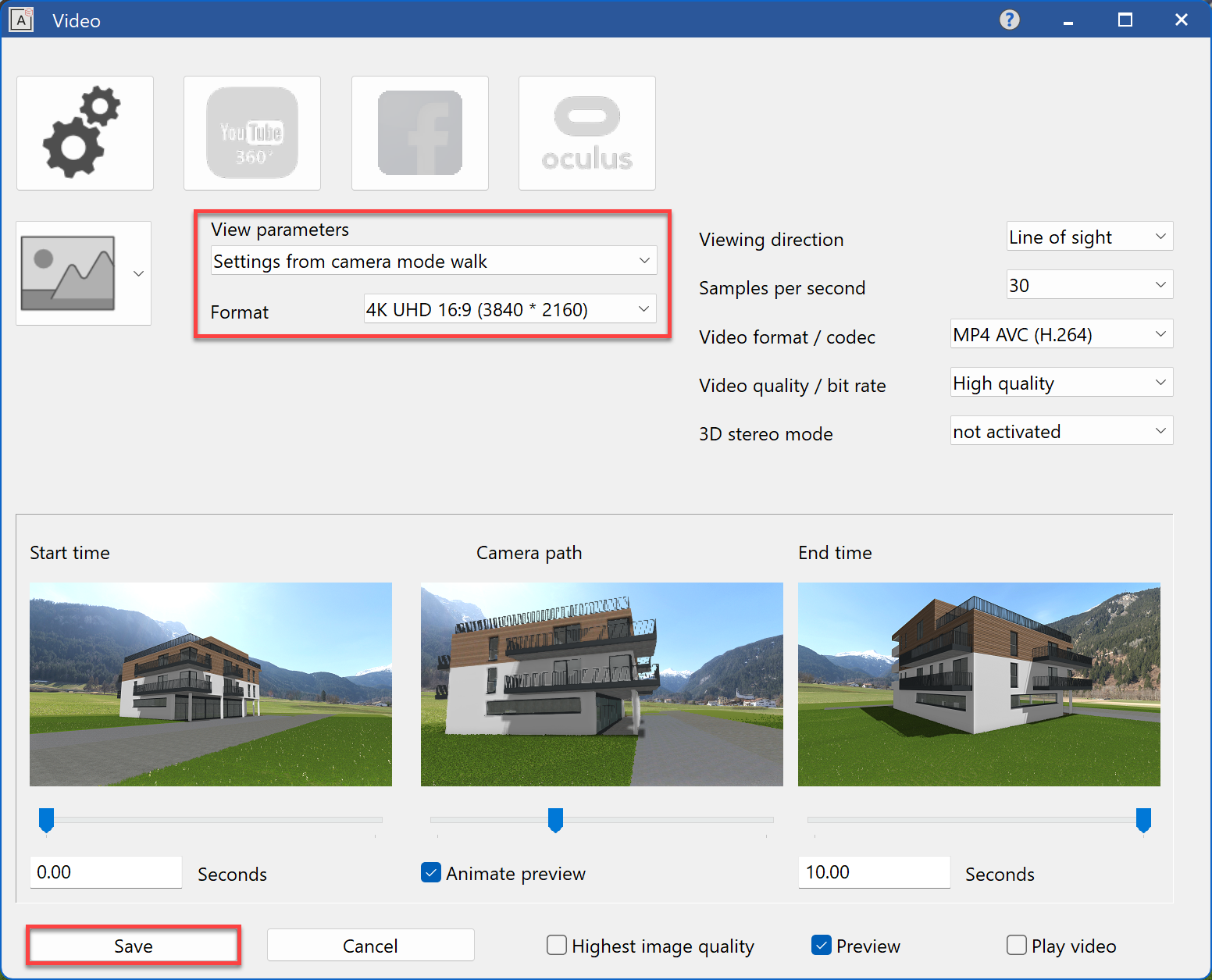Screen dimensions: 1212x980
Task: Select the Oculus preset
Action: (x=587, y=133)
